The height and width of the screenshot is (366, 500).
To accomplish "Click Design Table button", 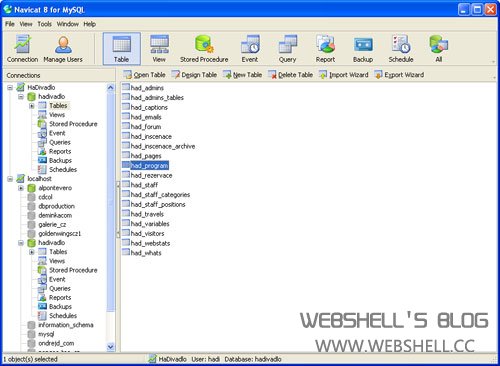I will [194, 75].
